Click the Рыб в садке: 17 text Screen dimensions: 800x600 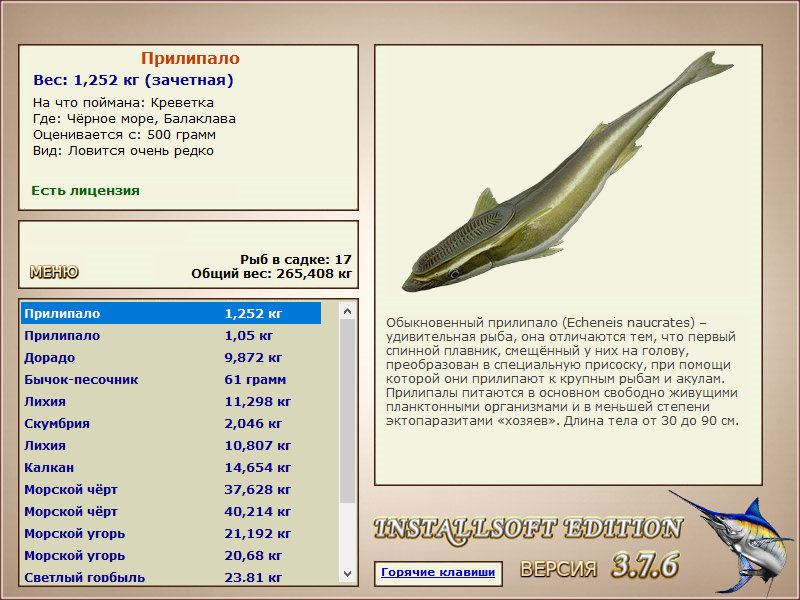(296, 259)
